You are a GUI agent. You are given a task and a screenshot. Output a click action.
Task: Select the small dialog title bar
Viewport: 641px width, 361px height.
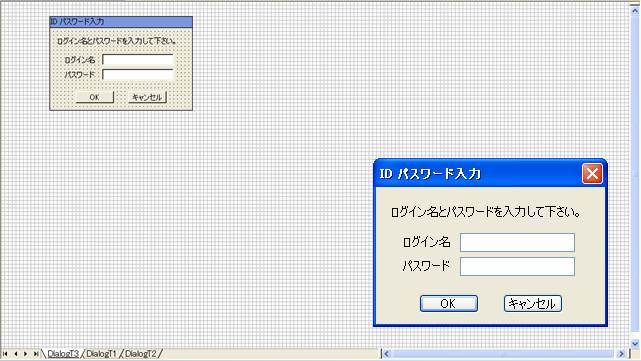click(121, 22)
